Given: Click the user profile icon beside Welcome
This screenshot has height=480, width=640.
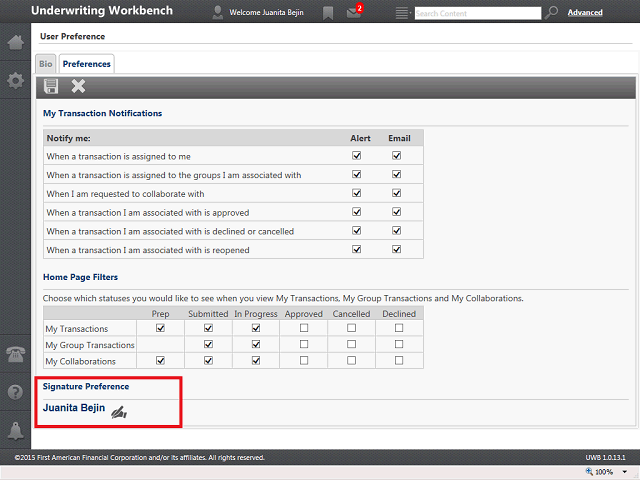Looking at the screenshot, I should tap(218, 13).
